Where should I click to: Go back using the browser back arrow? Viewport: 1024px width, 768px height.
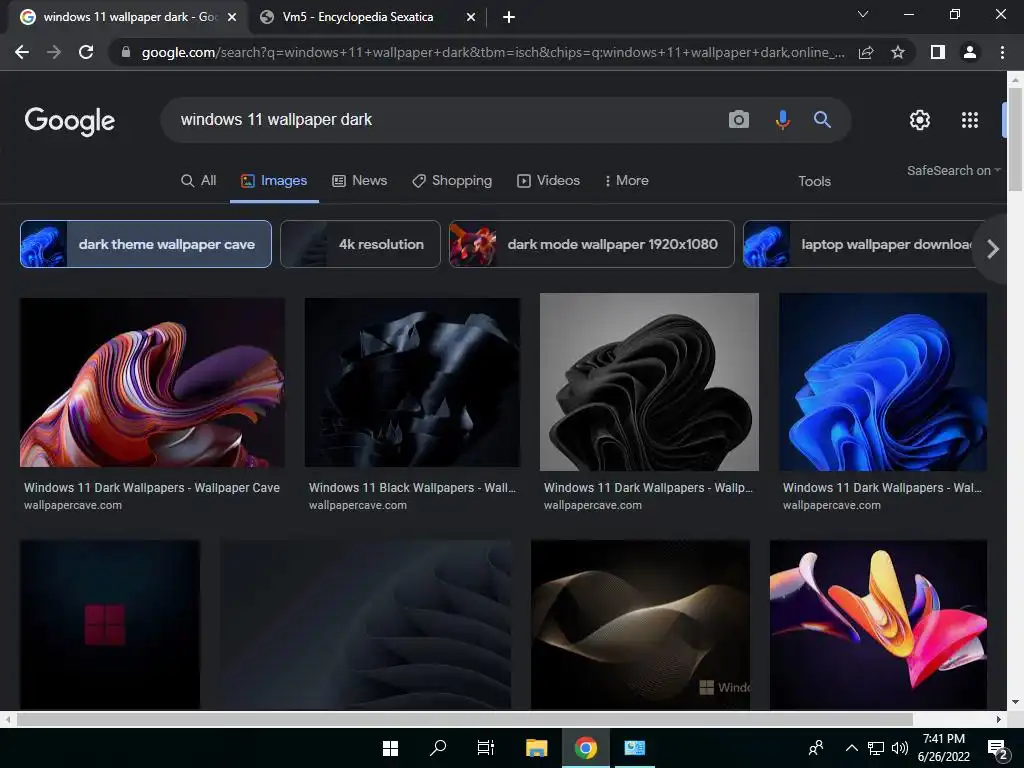click(x=22, y=52)
